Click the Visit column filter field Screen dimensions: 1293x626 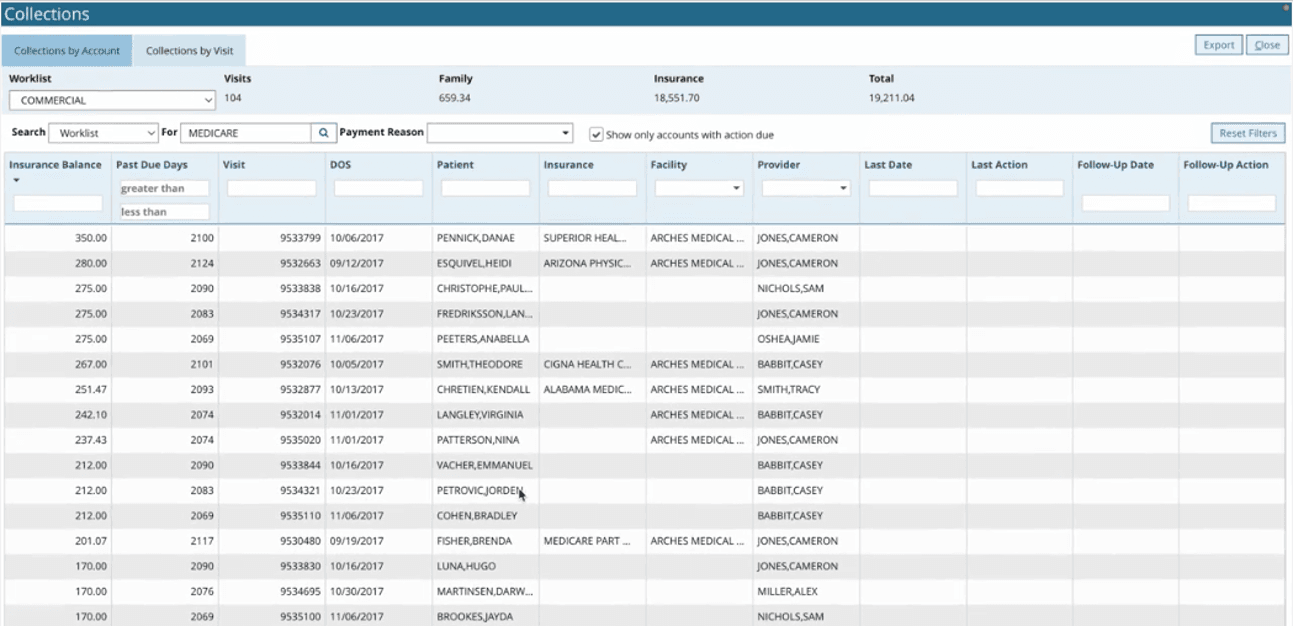pyautogui.click(x=271, y=188)
